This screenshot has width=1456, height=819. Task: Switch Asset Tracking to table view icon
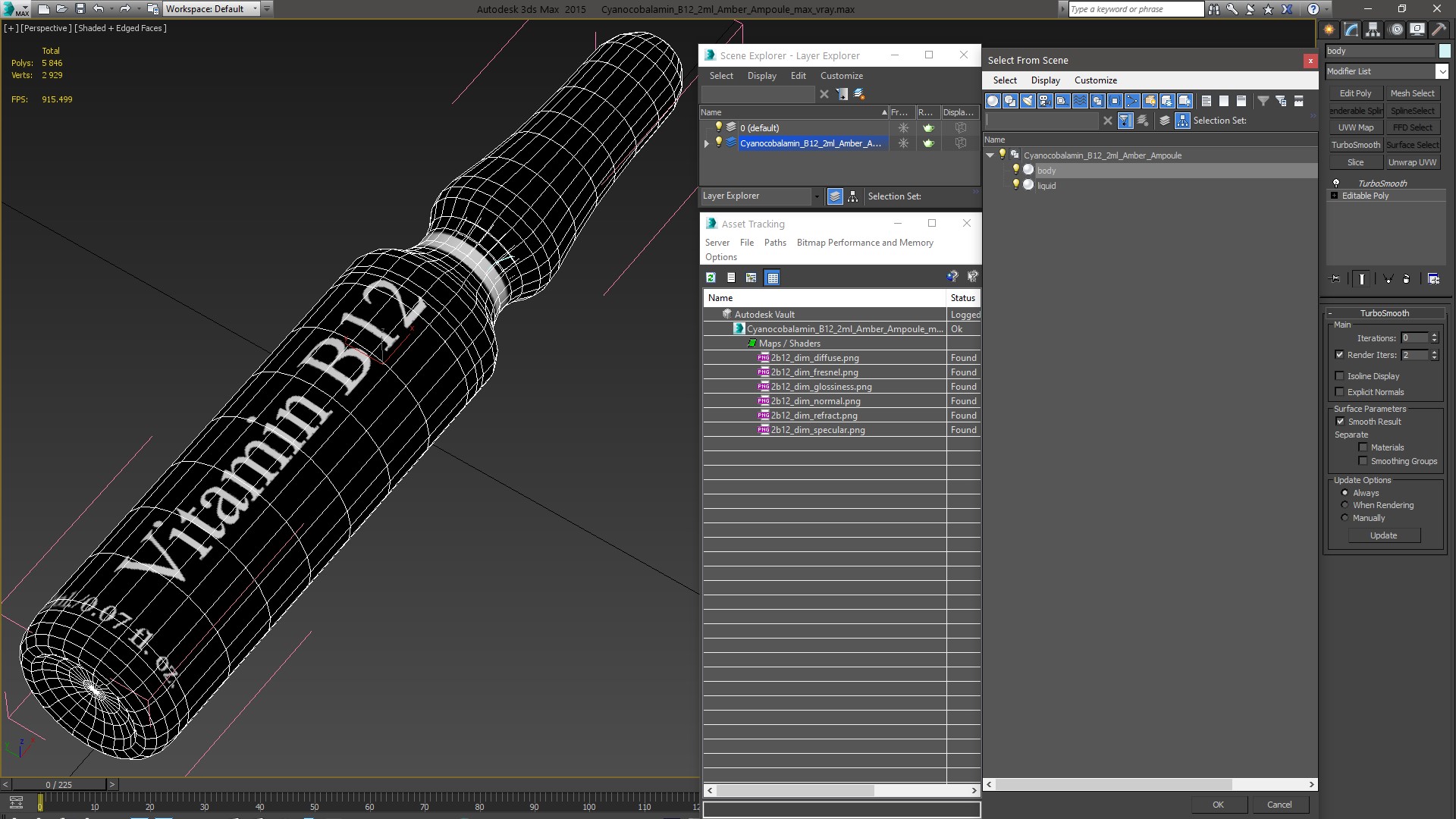[x=772, y=278]
